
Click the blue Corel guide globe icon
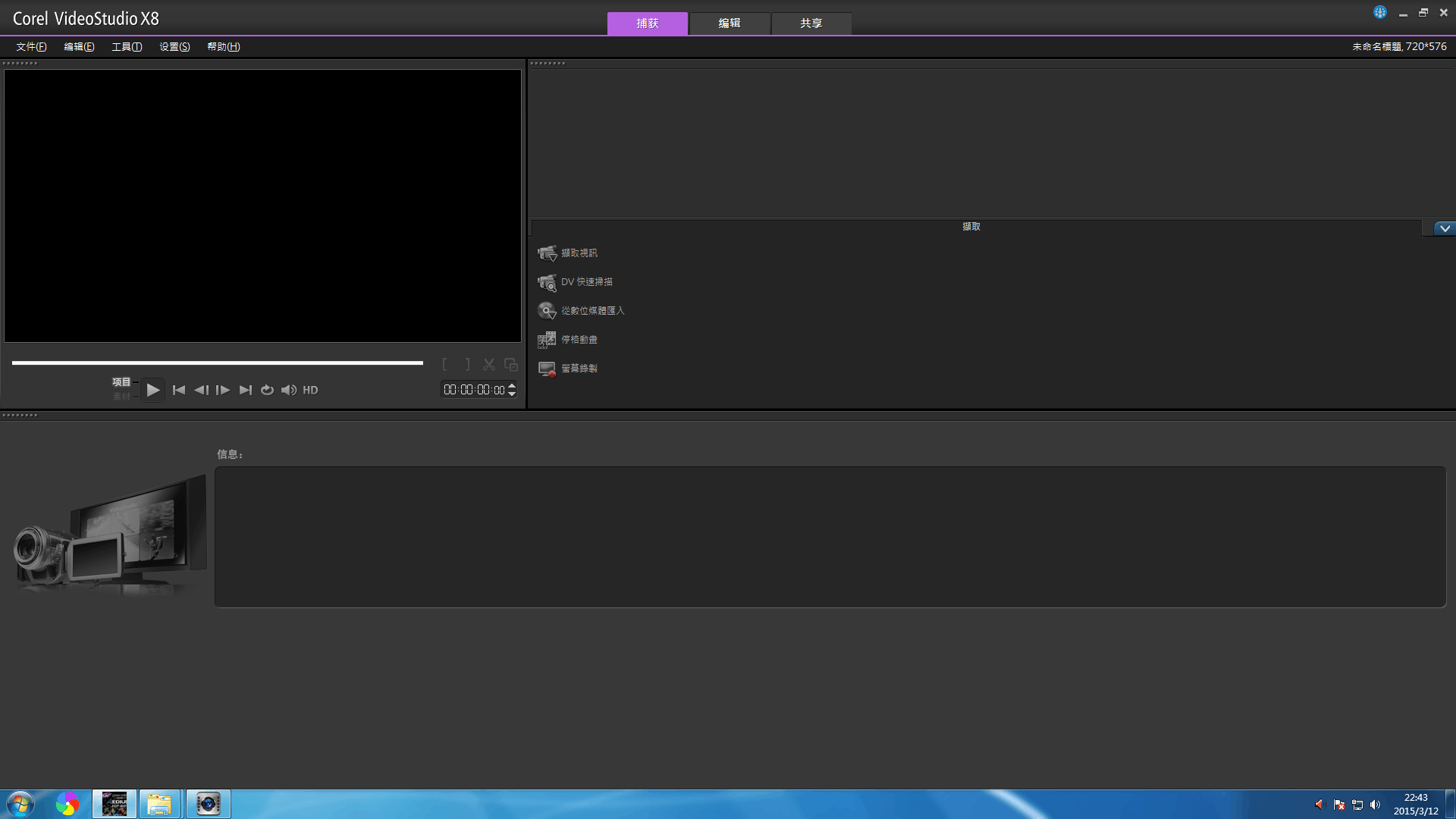[1380, 12]
